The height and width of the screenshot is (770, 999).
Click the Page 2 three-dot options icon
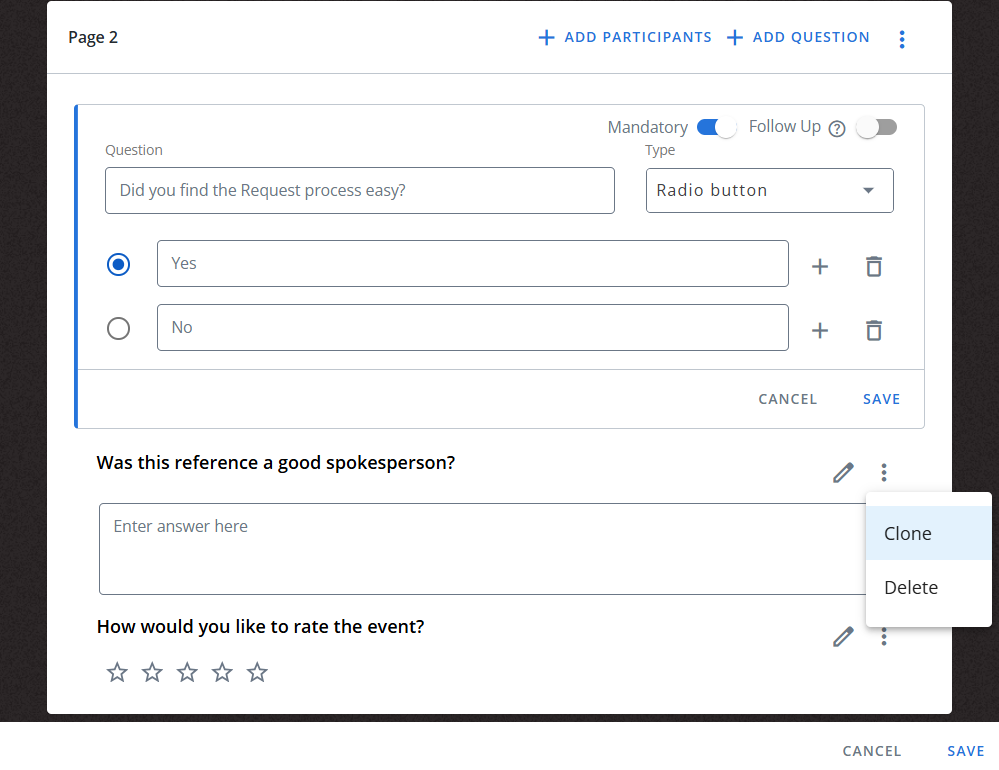click(902, 39)
